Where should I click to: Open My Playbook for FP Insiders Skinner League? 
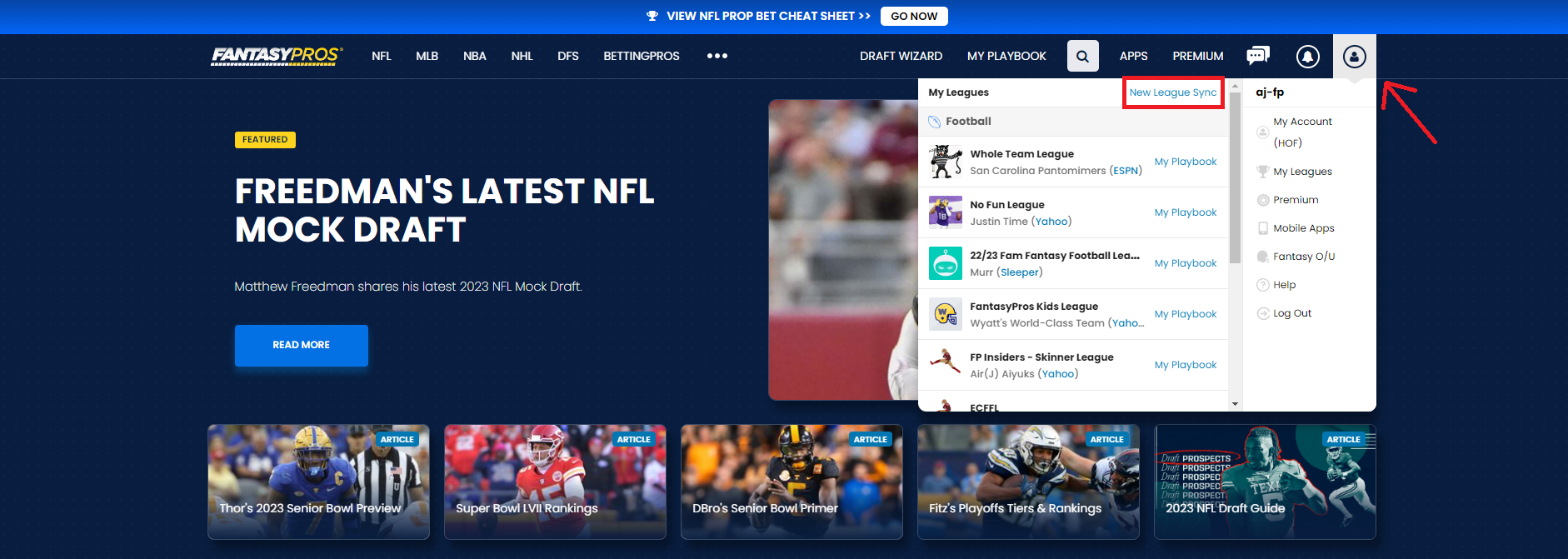pyautogui.click(x=1186, y=365)
